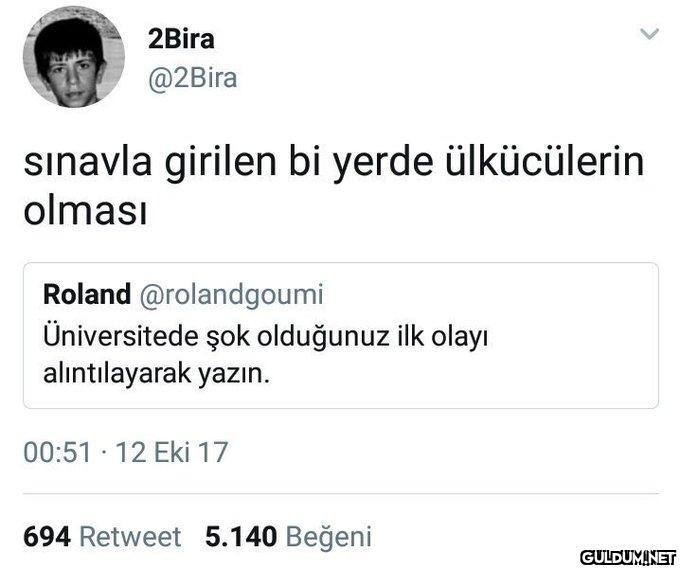Open the 2Bira display name
The image size is (680, 569).
coord(181,39)
